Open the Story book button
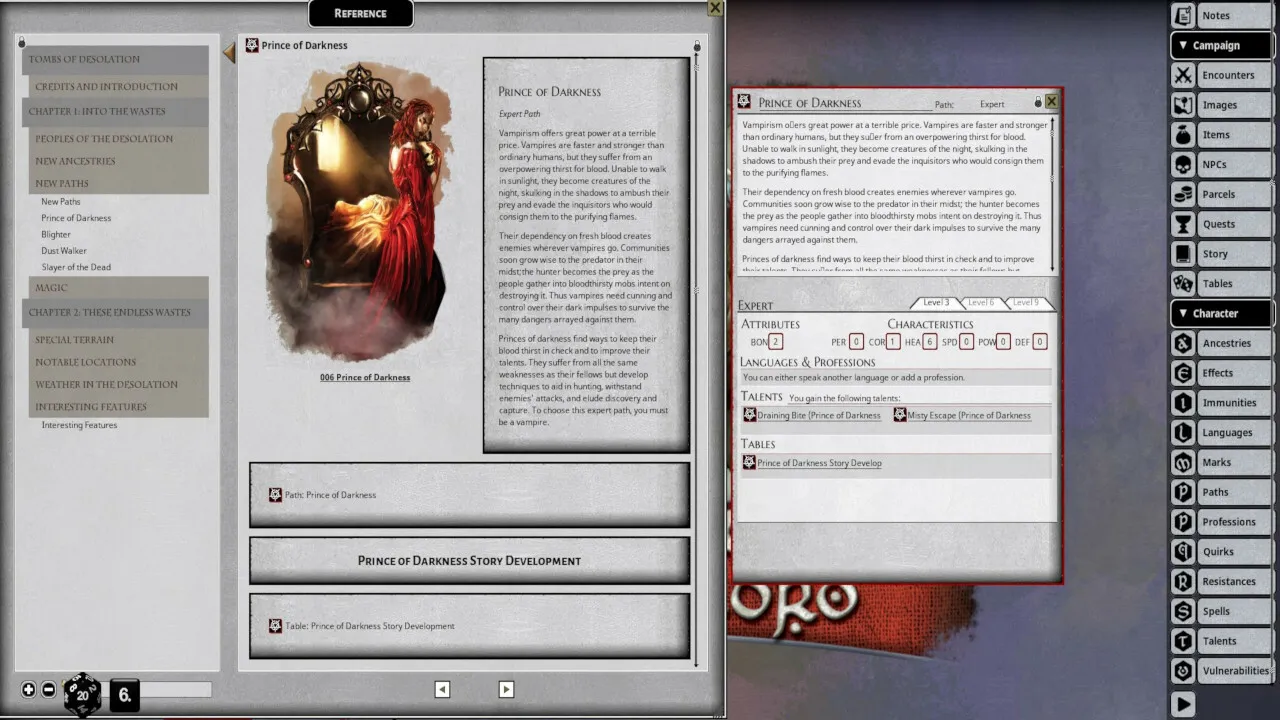Viewport: 1280px width, 720px height. pos(1221,254)
